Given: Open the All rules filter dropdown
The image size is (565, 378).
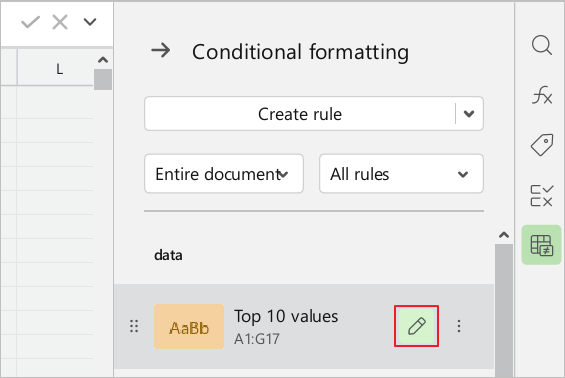Looking at the screenshot, I should (401, 174).
